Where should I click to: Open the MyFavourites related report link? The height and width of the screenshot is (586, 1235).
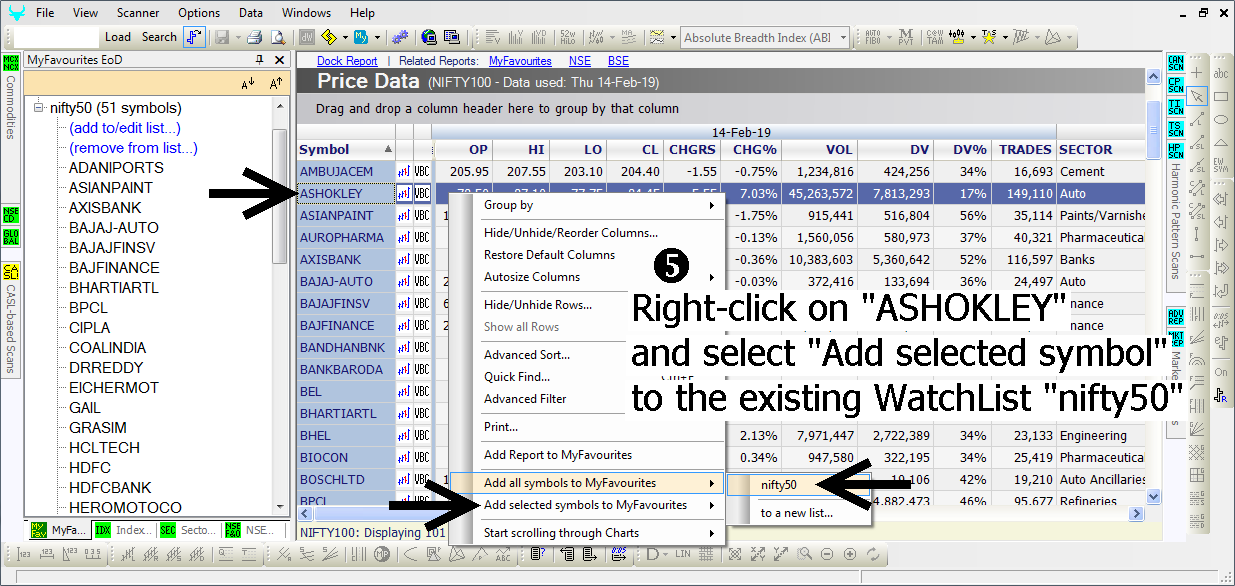pos(520,61)
